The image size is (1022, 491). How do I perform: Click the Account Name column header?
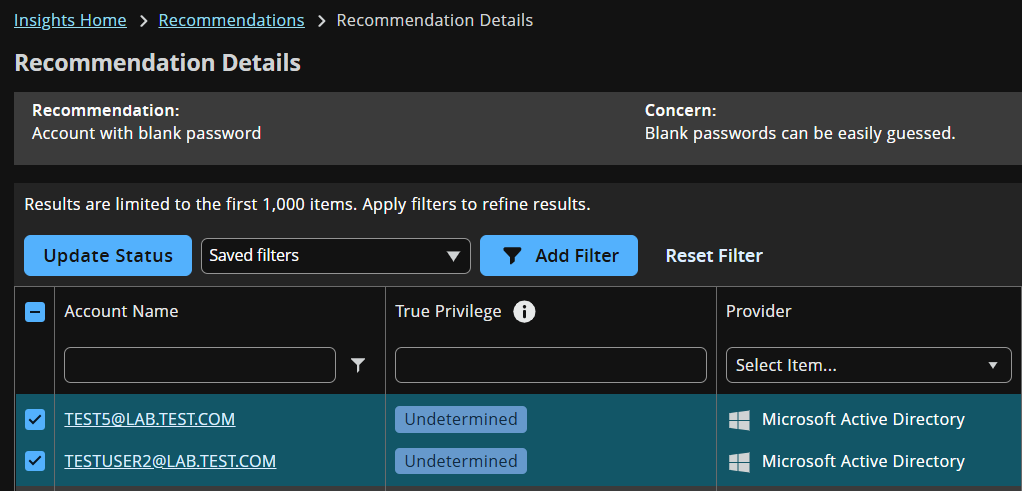(x=121, y=312)
